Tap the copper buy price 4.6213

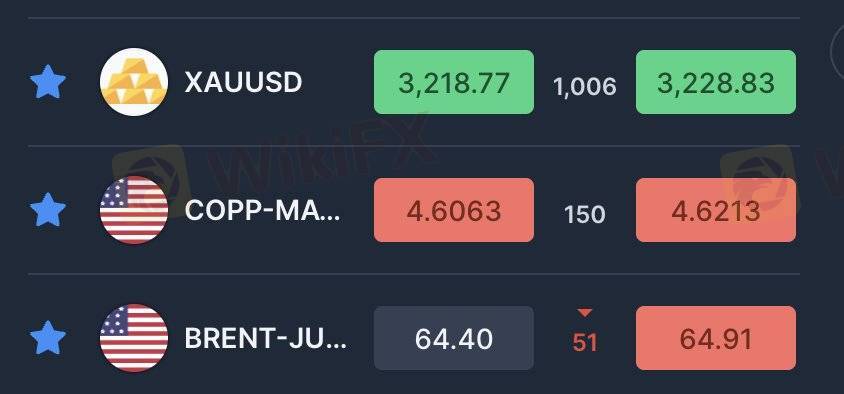tap(716, 210)
